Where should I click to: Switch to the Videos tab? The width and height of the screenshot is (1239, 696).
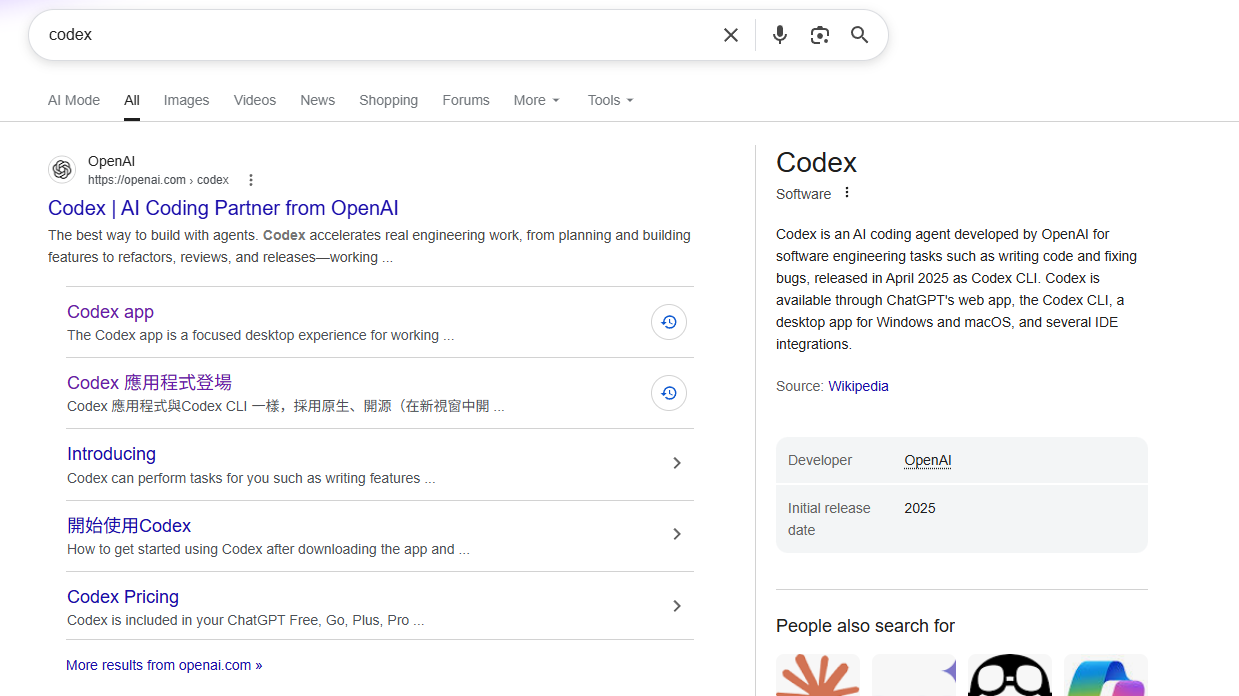coord(255,100)
